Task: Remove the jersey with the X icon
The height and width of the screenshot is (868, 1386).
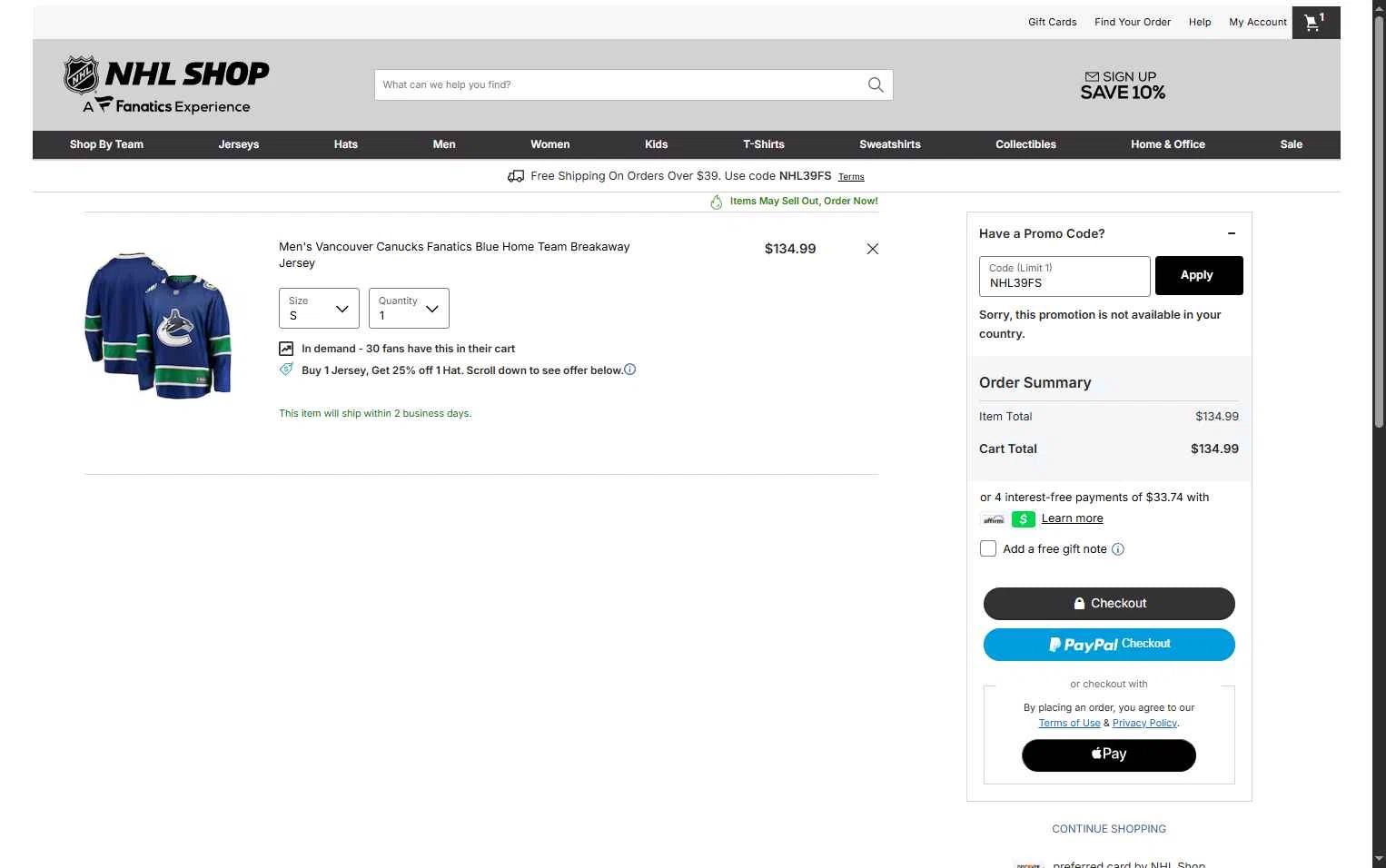Action: pyautogui.click(x=872, y=249)
